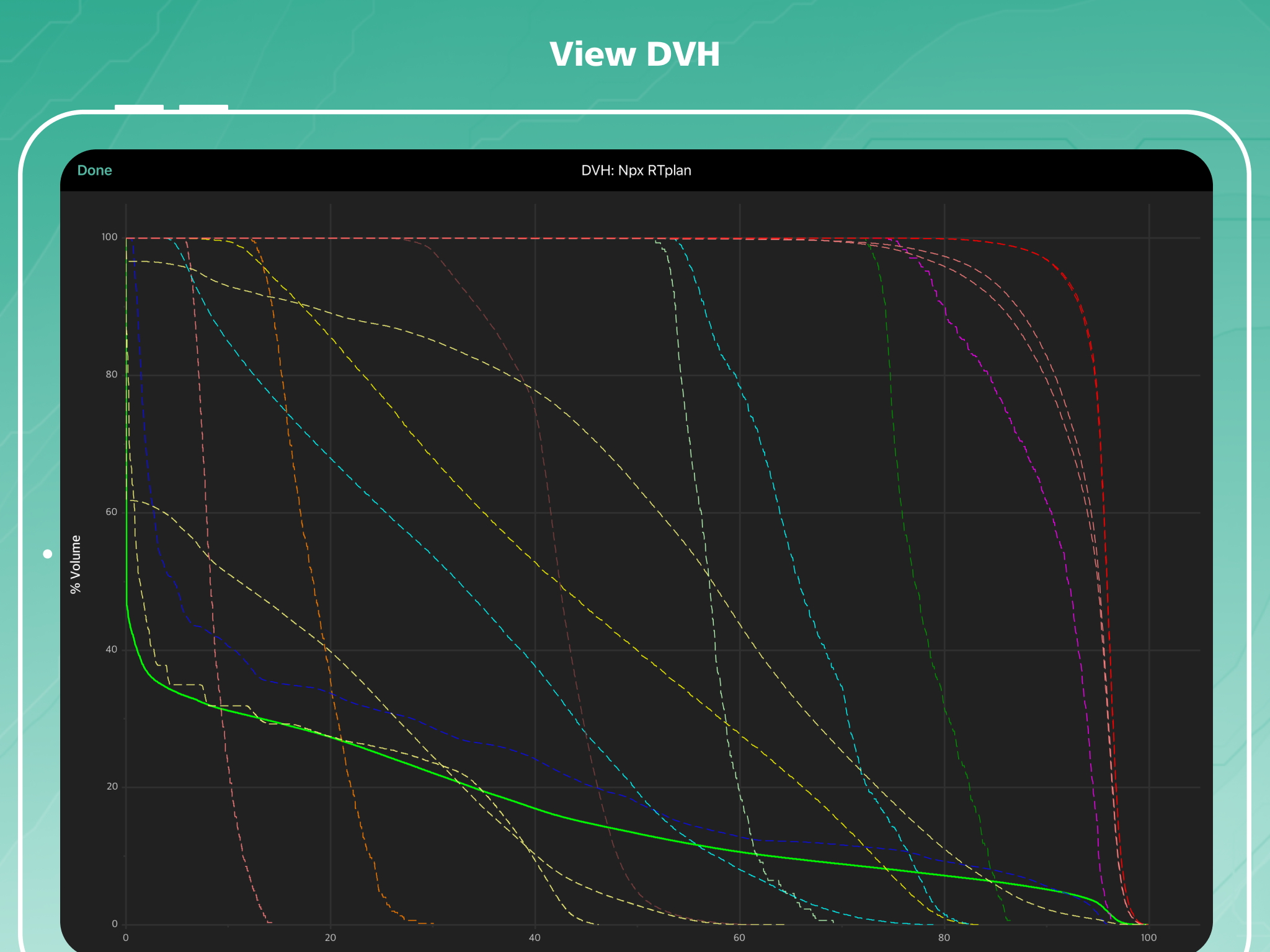Screen dimensions: 1270x952
Task: Click the DVH: Npx RTplan title
Action: tap(636, 170)
